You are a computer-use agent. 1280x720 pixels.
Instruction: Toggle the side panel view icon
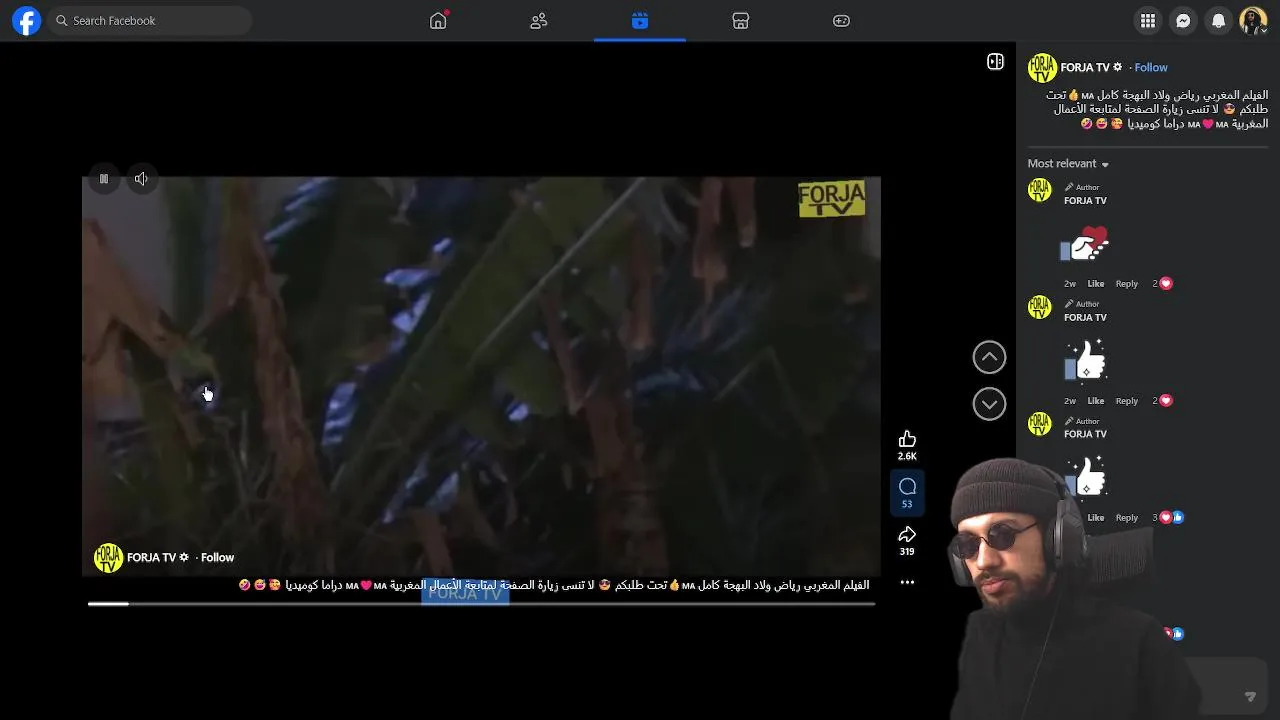pos(995,62)
